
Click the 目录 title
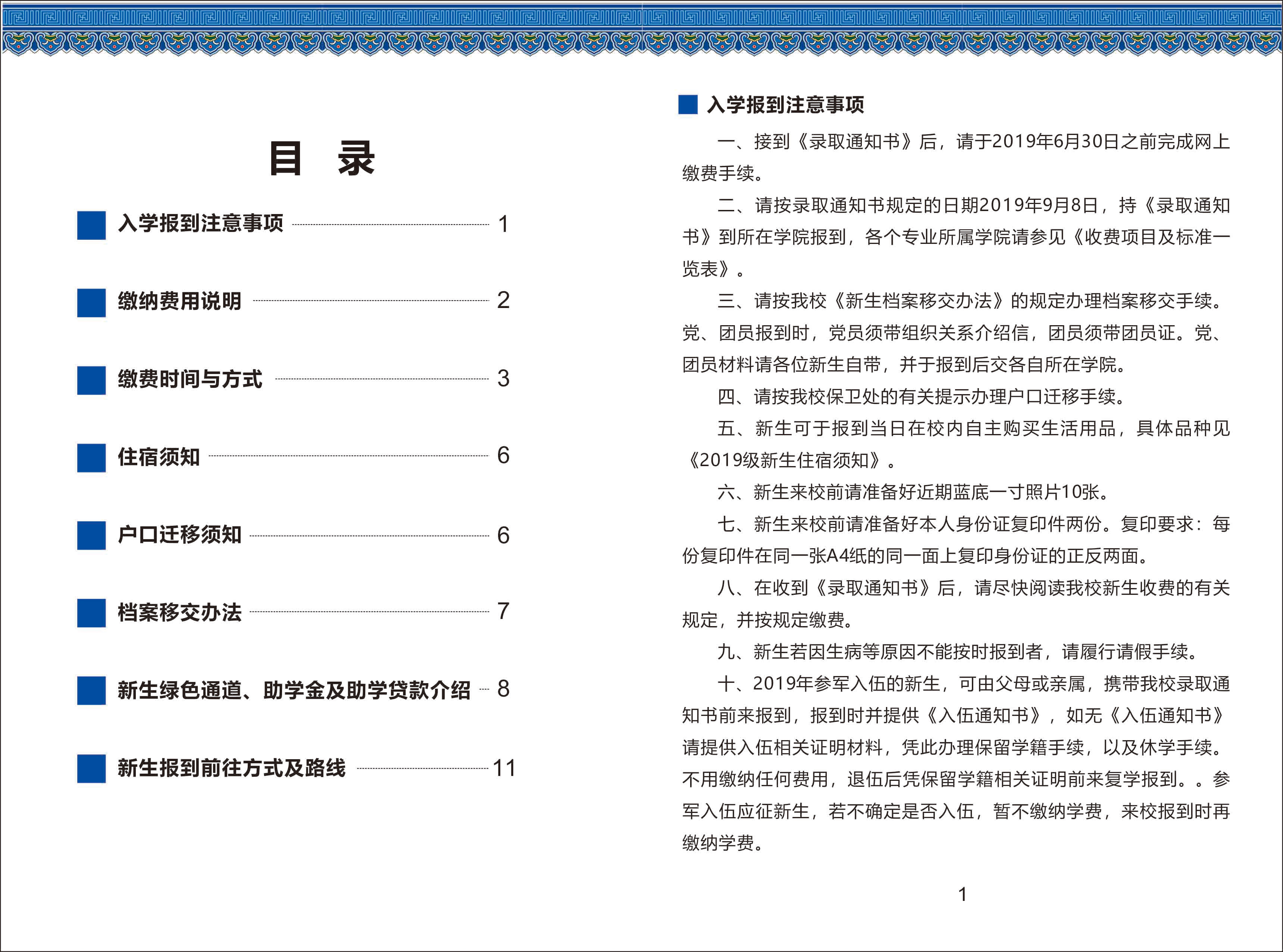(x=322, y=158)
